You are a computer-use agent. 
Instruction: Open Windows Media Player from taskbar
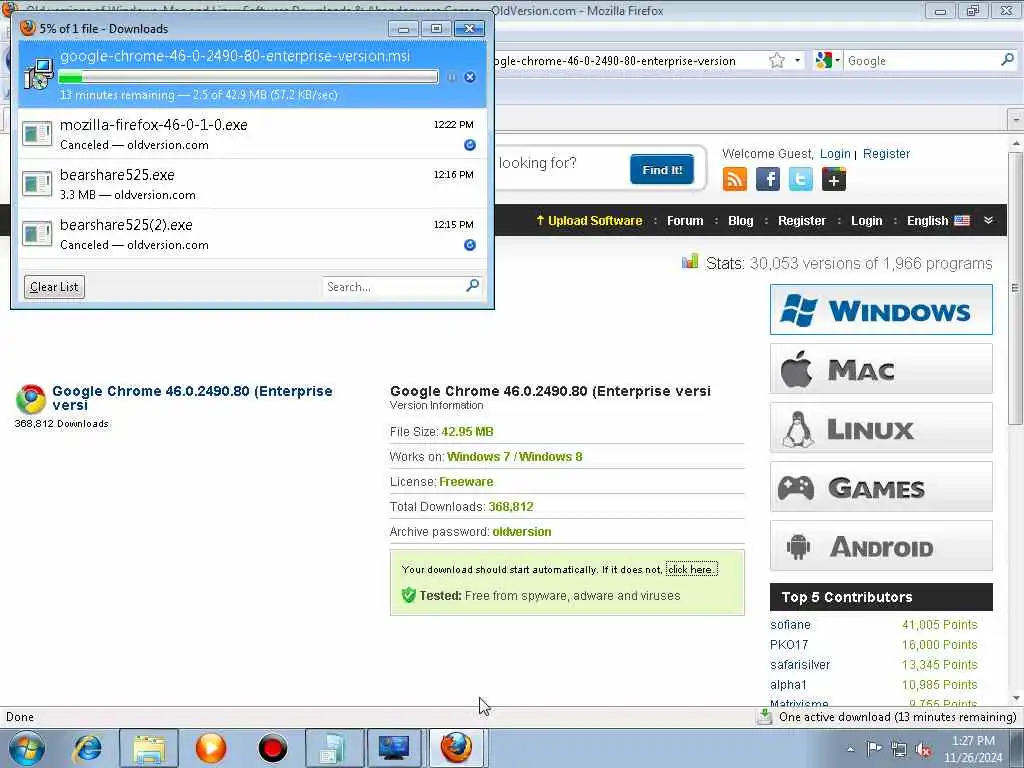point(211,748)
